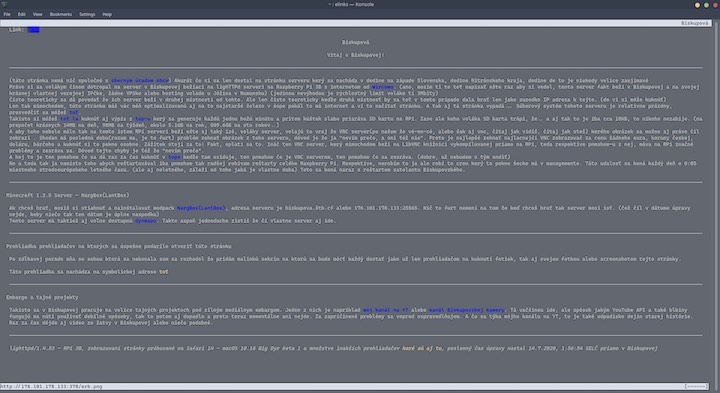Open the Settings menu
The image size is (720, 393).
(87, 14)
